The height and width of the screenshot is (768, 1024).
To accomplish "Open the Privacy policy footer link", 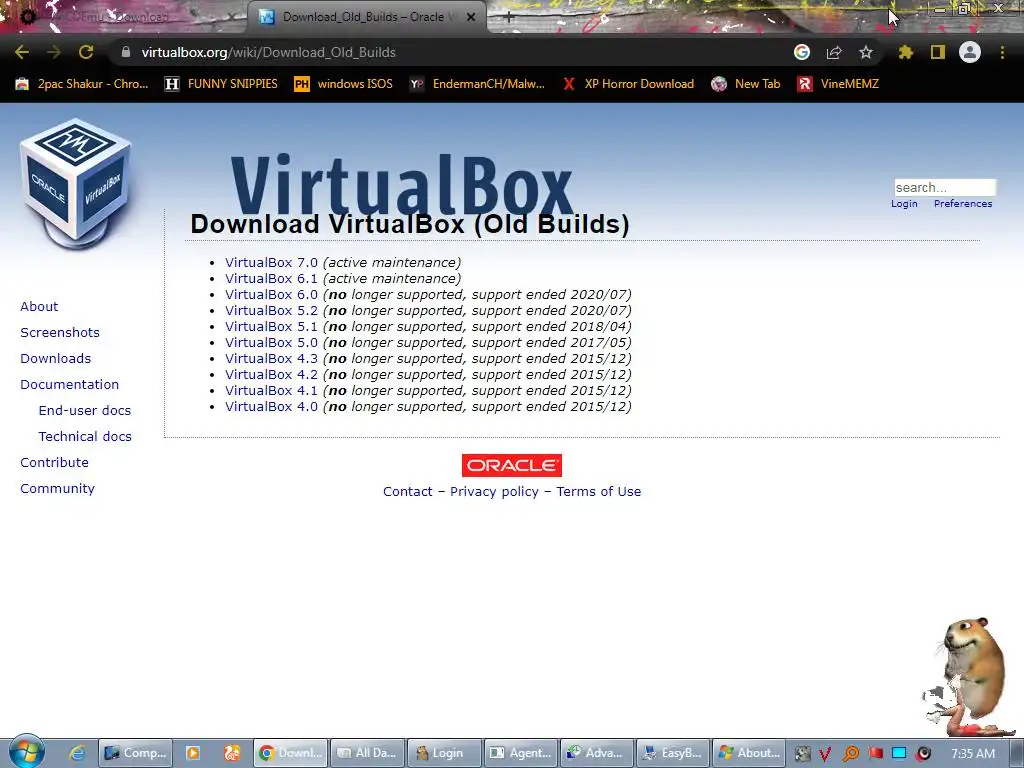I will [x=494, y=492].
